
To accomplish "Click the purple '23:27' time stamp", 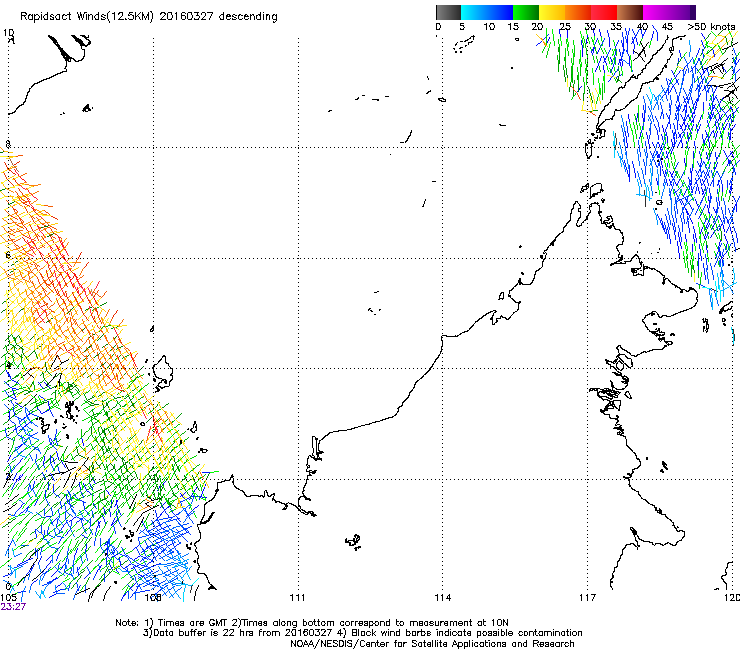I will point(13,607).
